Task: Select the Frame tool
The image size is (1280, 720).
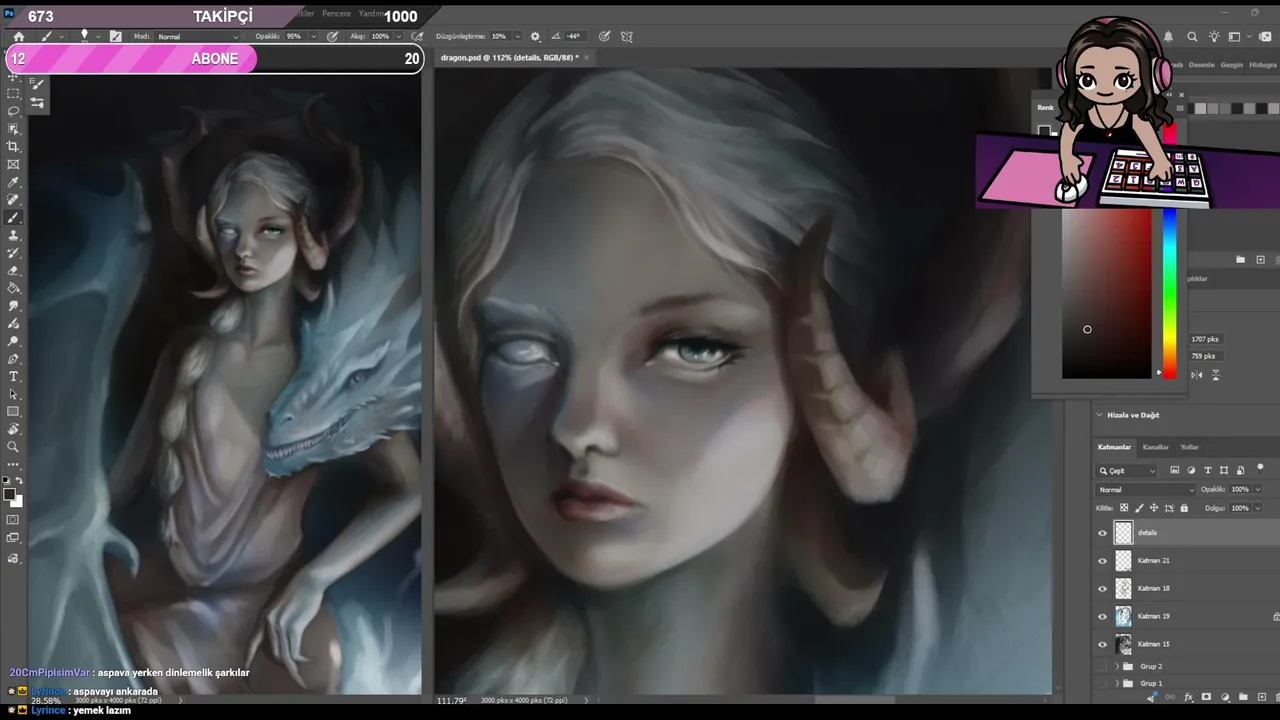Action: coord(13,164)
